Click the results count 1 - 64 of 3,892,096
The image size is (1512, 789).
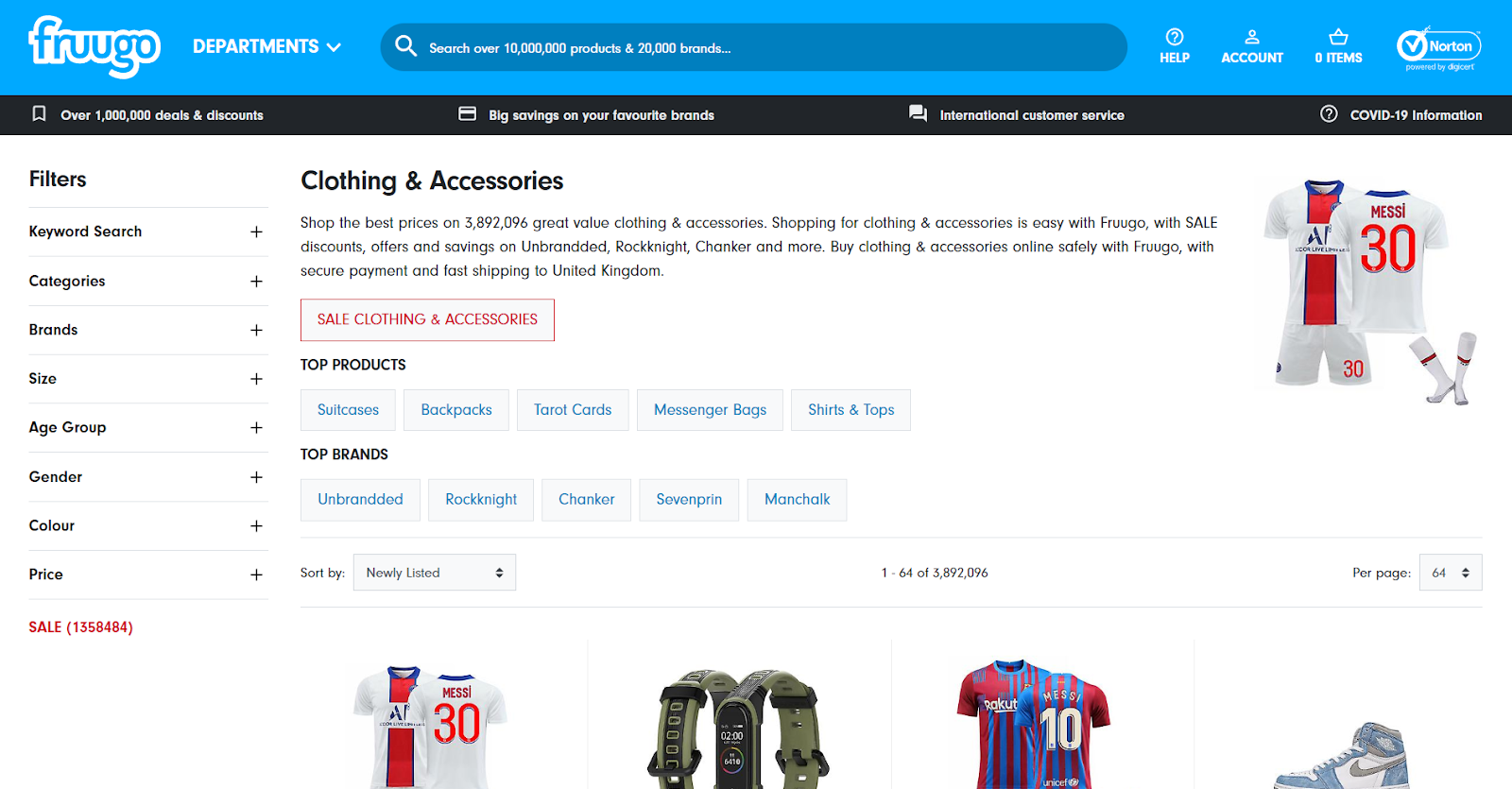click(935, 573)
